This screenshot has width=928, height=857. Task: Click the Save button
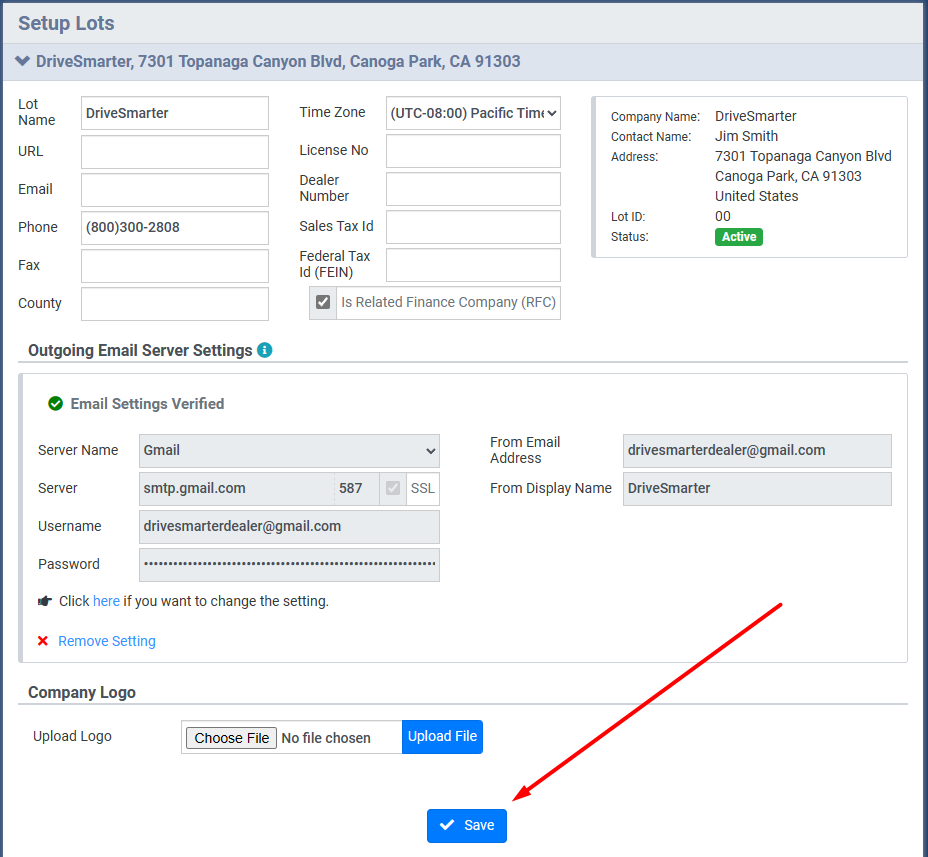467,825
